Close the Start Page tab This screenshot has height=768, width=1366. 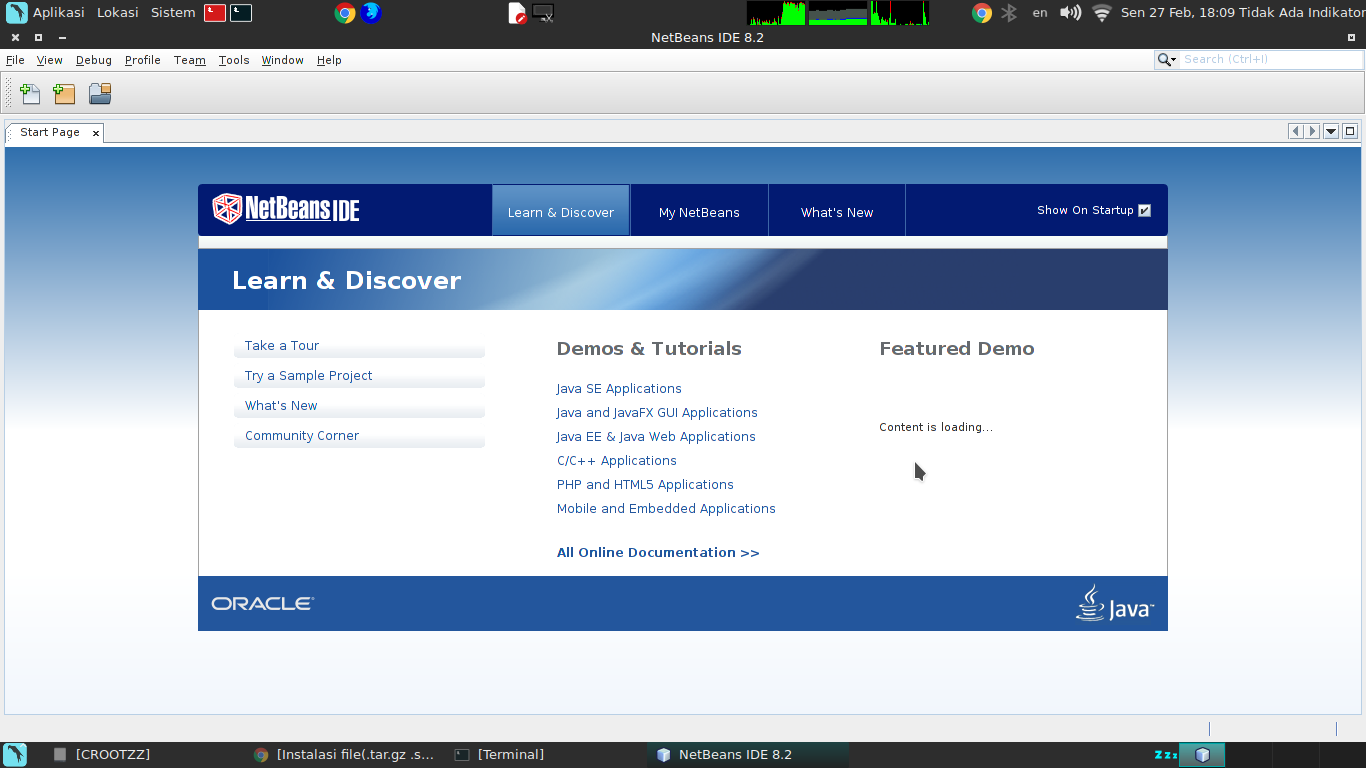tap(96, 133)
